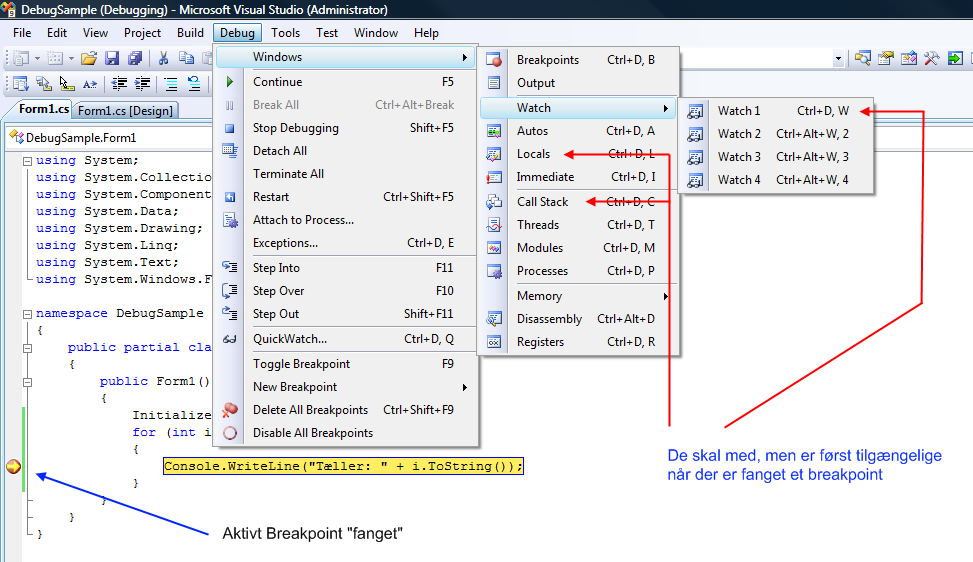Open QuickWatch... from Debug menu
The image size is (973, 562).
click(346, 339)
